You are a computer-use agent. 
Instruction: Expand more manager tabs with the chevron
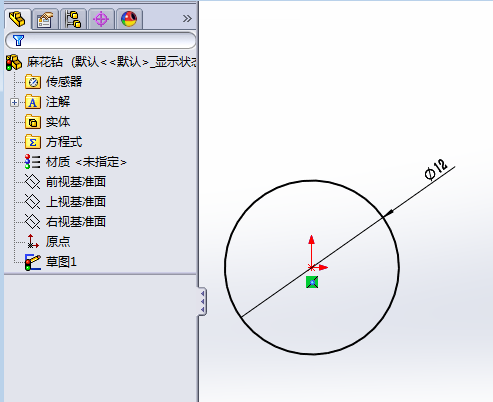(x=187, y=19)
